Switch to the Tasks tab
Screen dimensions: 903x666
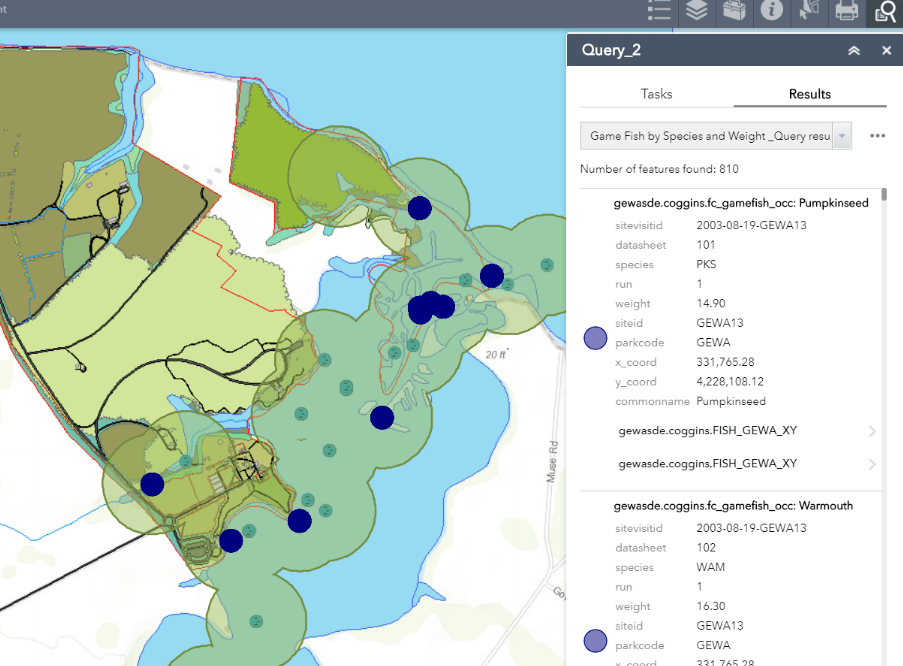(x=656, y=94)
